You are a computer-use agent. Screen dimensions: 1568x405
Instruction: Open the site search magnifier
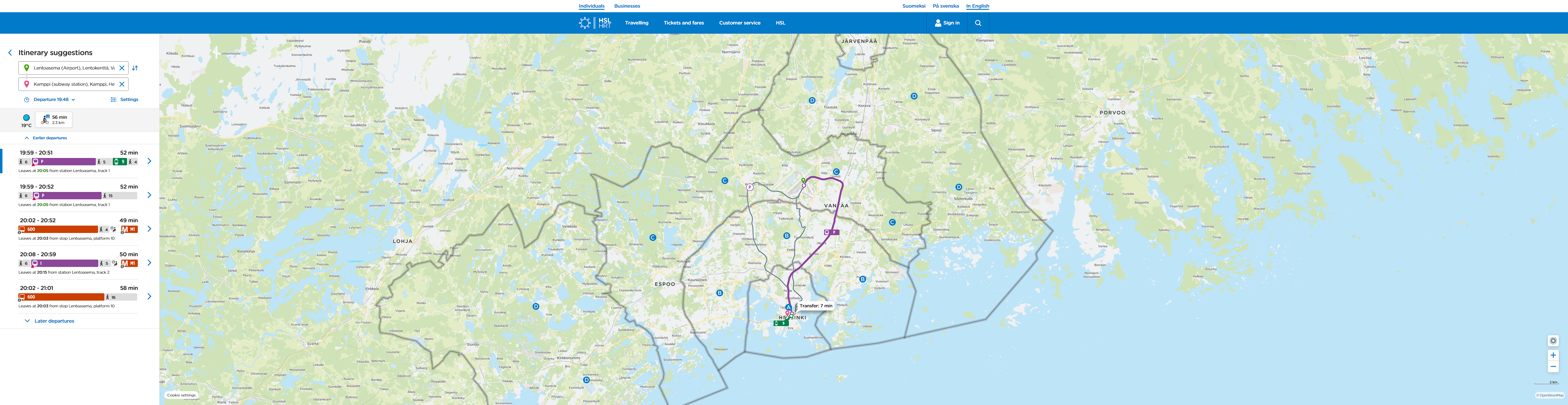[978, 23]
